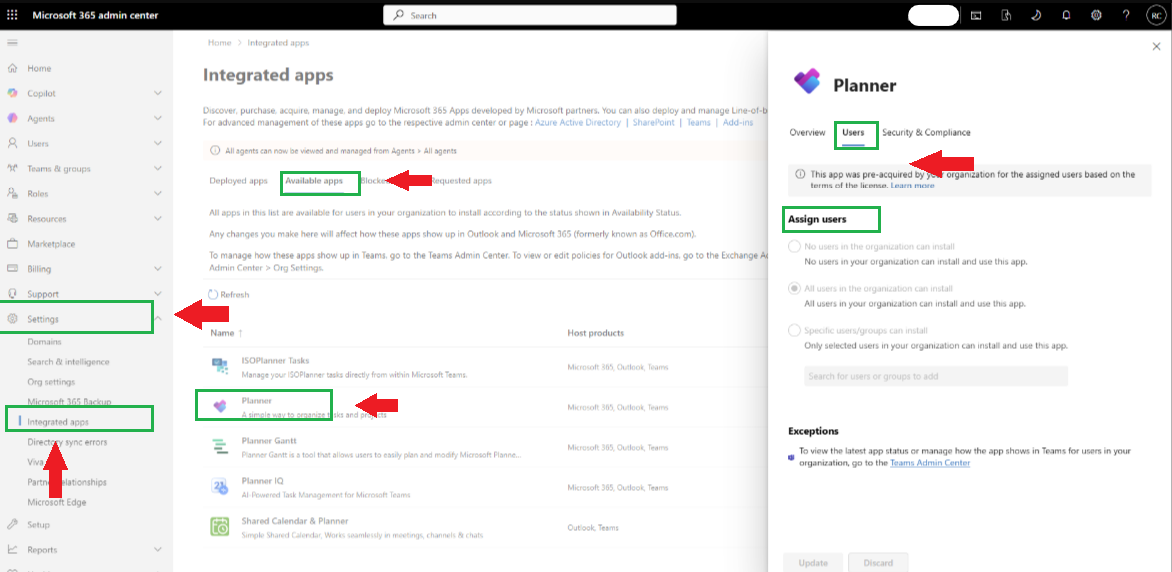The width and height of the screenshot is (1172, 572).
Task: Open the SharePoint admin link
Action: point(653,122)
